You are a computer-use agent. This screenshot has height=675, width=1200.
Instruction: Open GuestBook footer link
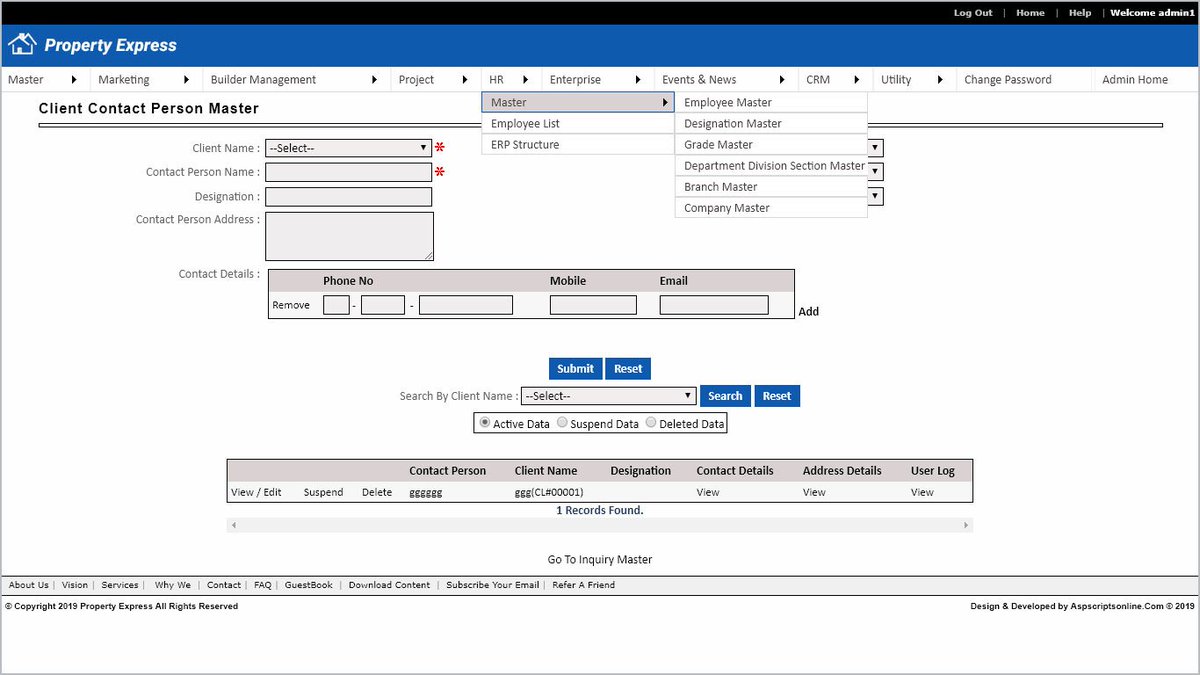coord(309,585)
